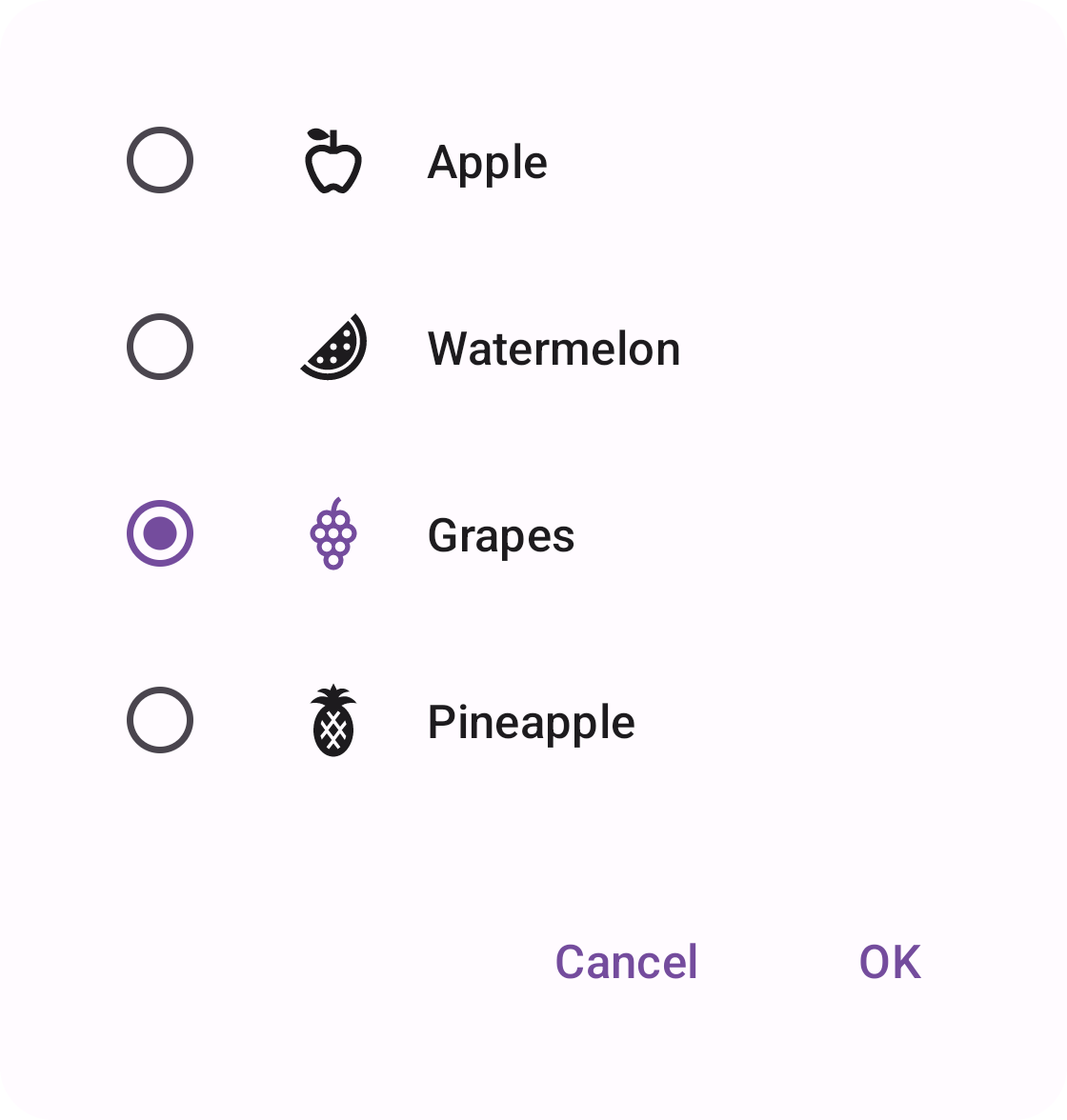The image size is (1067, 1120).
Task: Click the Watermelon text label
Action: [554, 349]
